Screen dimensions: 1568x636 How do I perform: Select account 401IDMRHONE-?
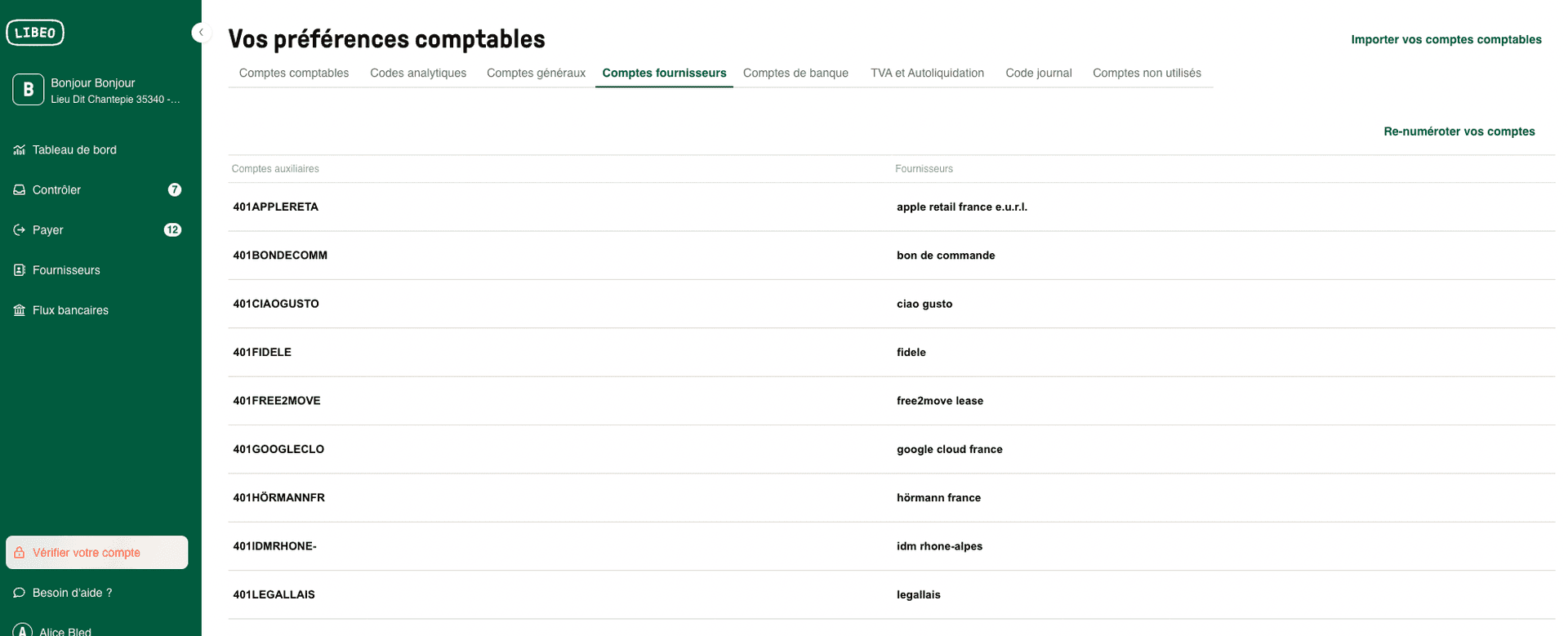coord(274,546)
